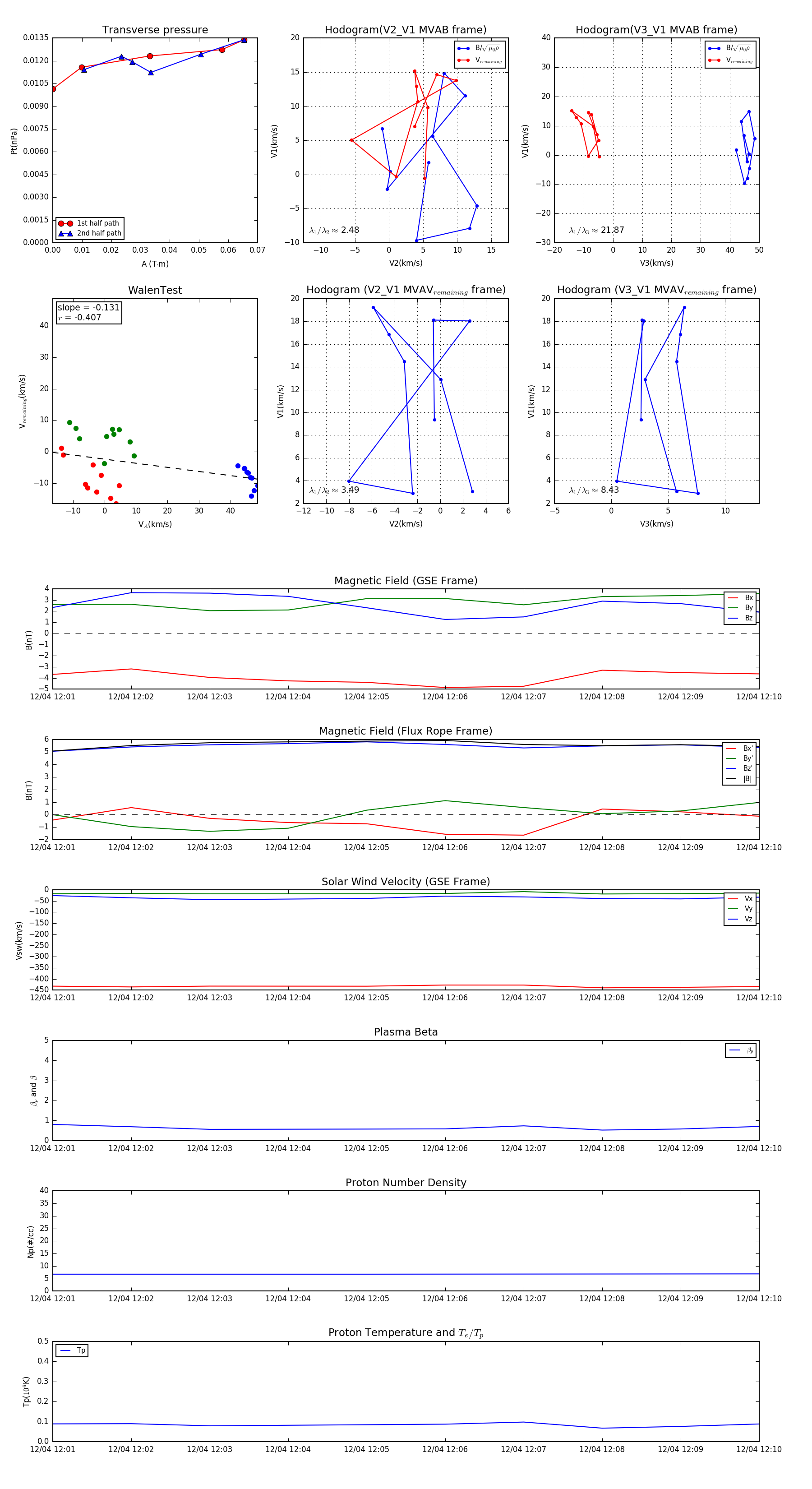Click the 'Magnetic Field (Flux Rope Frame)' title
Viewport: 812px width, 1489px height.
pos(406,731)
